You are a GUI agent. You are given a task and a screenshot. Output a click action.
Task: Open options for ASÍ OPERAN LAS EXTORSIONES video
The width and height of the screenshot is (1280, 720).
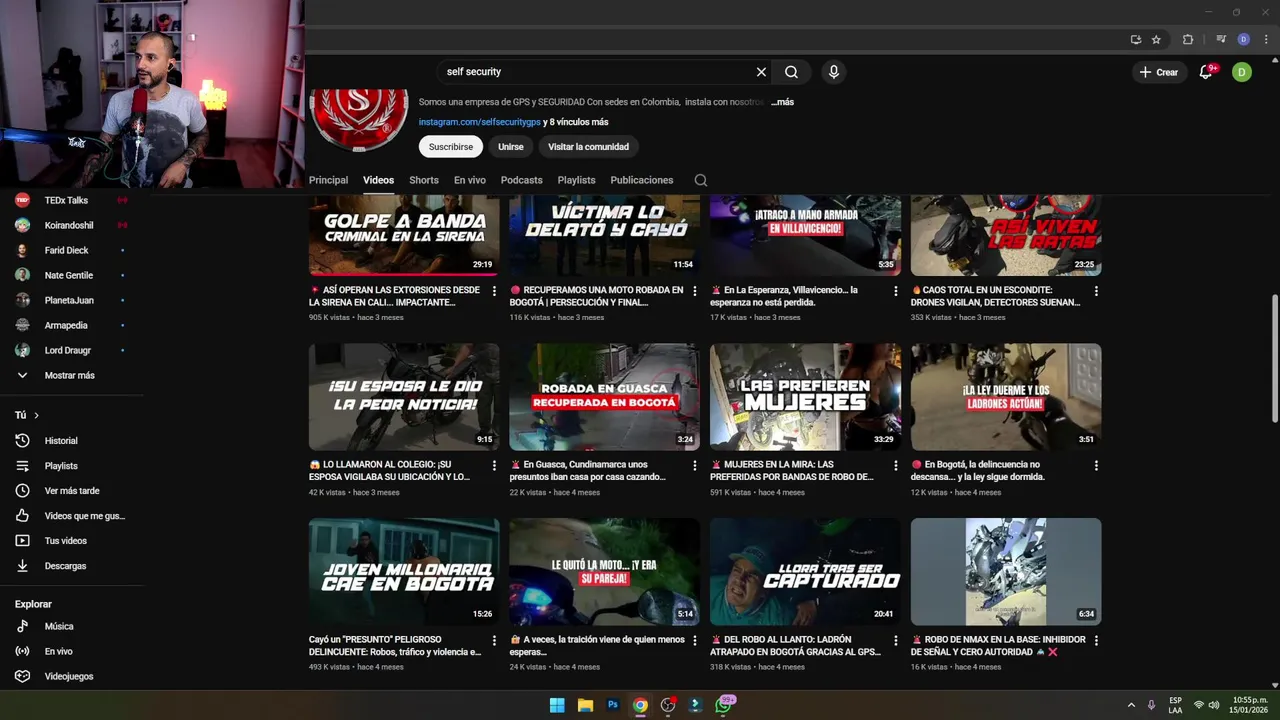pos(494,291)
